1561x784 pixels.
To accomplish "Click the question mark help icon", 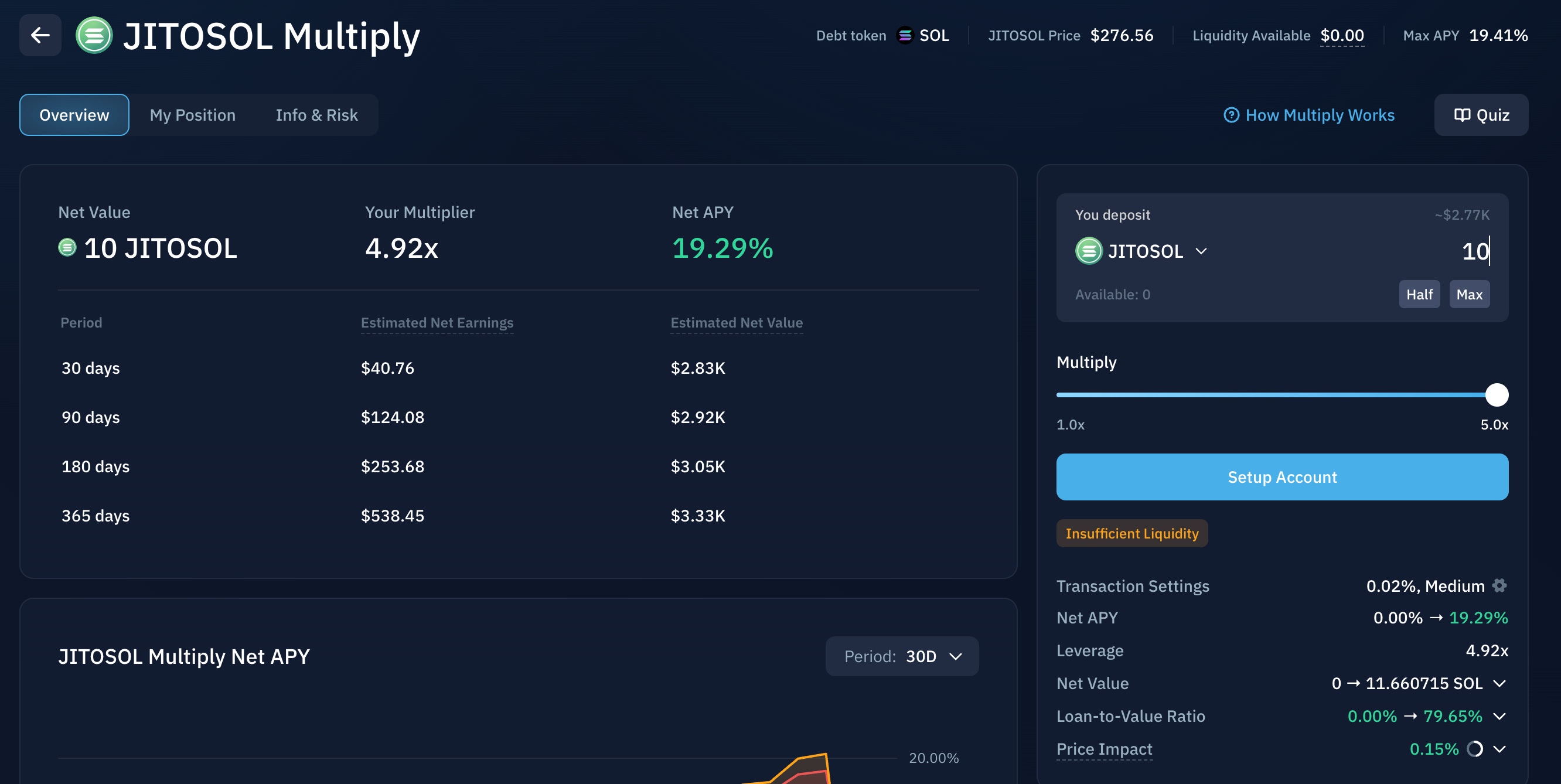I will click(x=1231, y=114).
